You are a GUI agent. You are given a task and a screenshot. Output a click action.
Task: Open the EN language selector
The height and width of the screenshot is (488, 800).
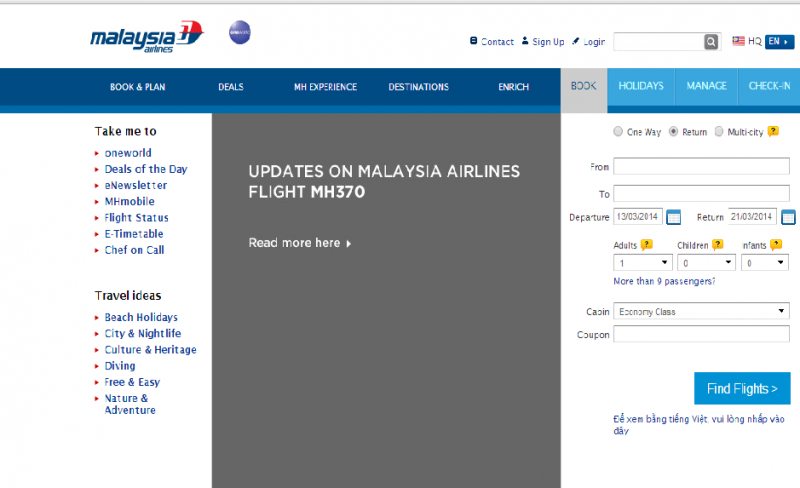coord(779,41)
